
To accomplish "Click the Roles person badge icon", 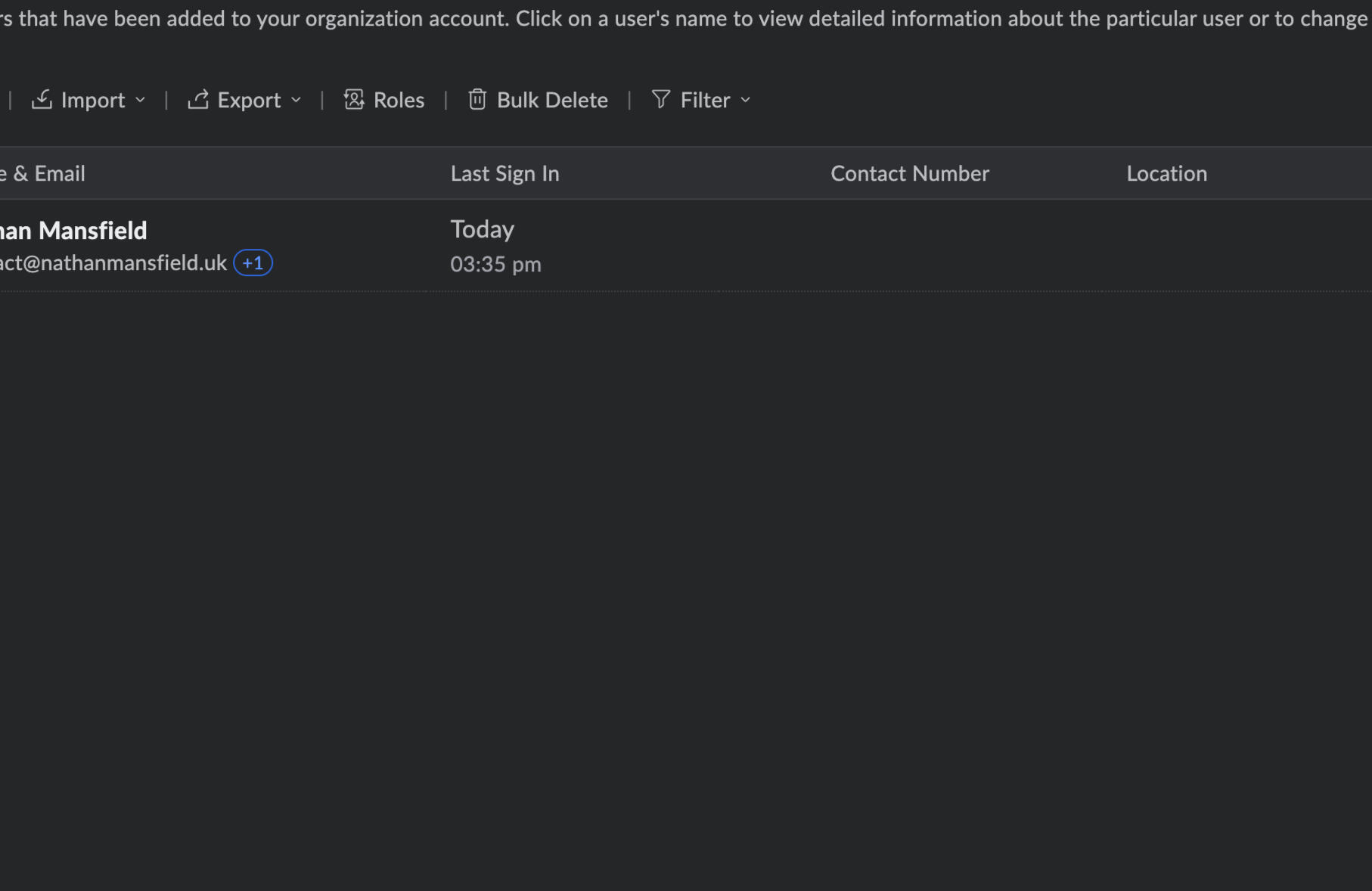I will click(x=354, y=99).
